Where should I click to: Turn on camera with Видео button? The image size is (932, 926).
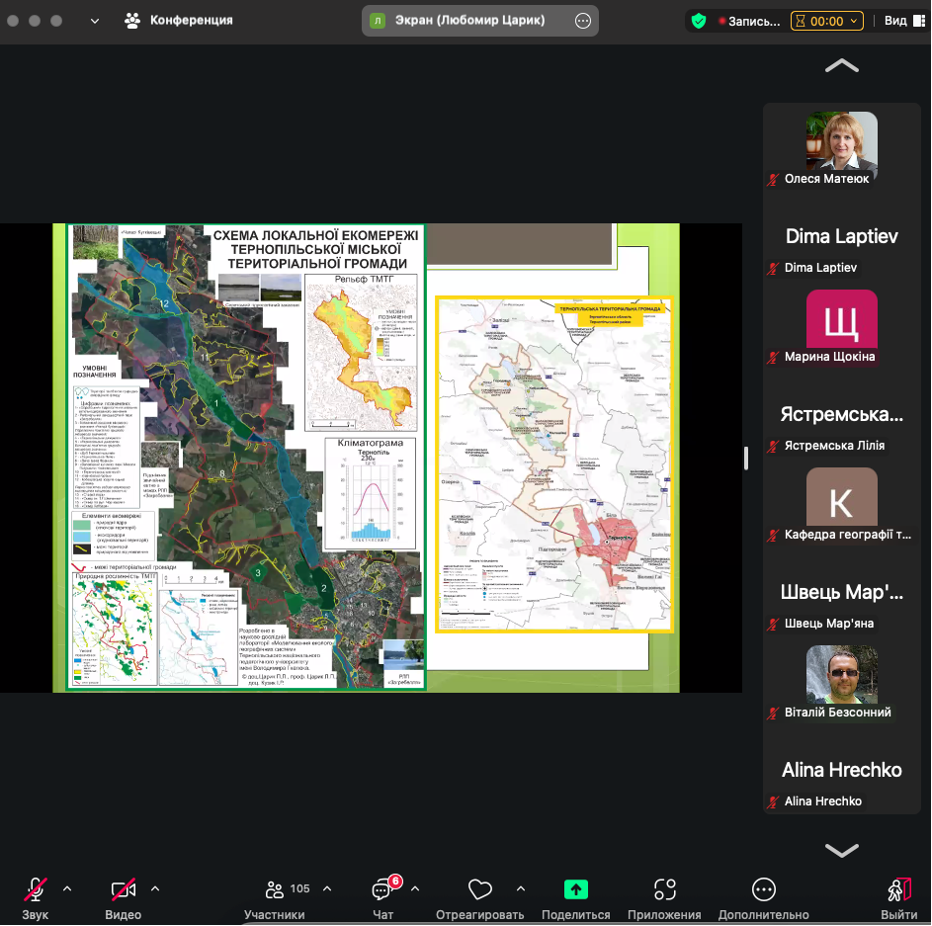(x=123, y=891)
